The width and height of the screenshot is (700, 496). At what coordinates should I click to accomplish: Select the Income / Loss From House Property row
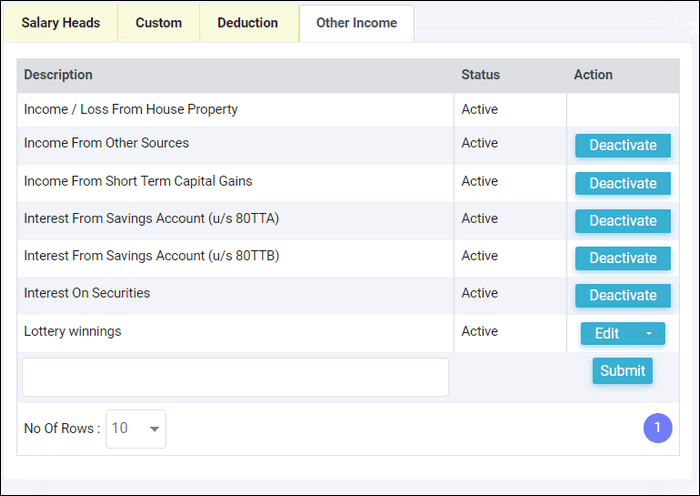point(131,109)
